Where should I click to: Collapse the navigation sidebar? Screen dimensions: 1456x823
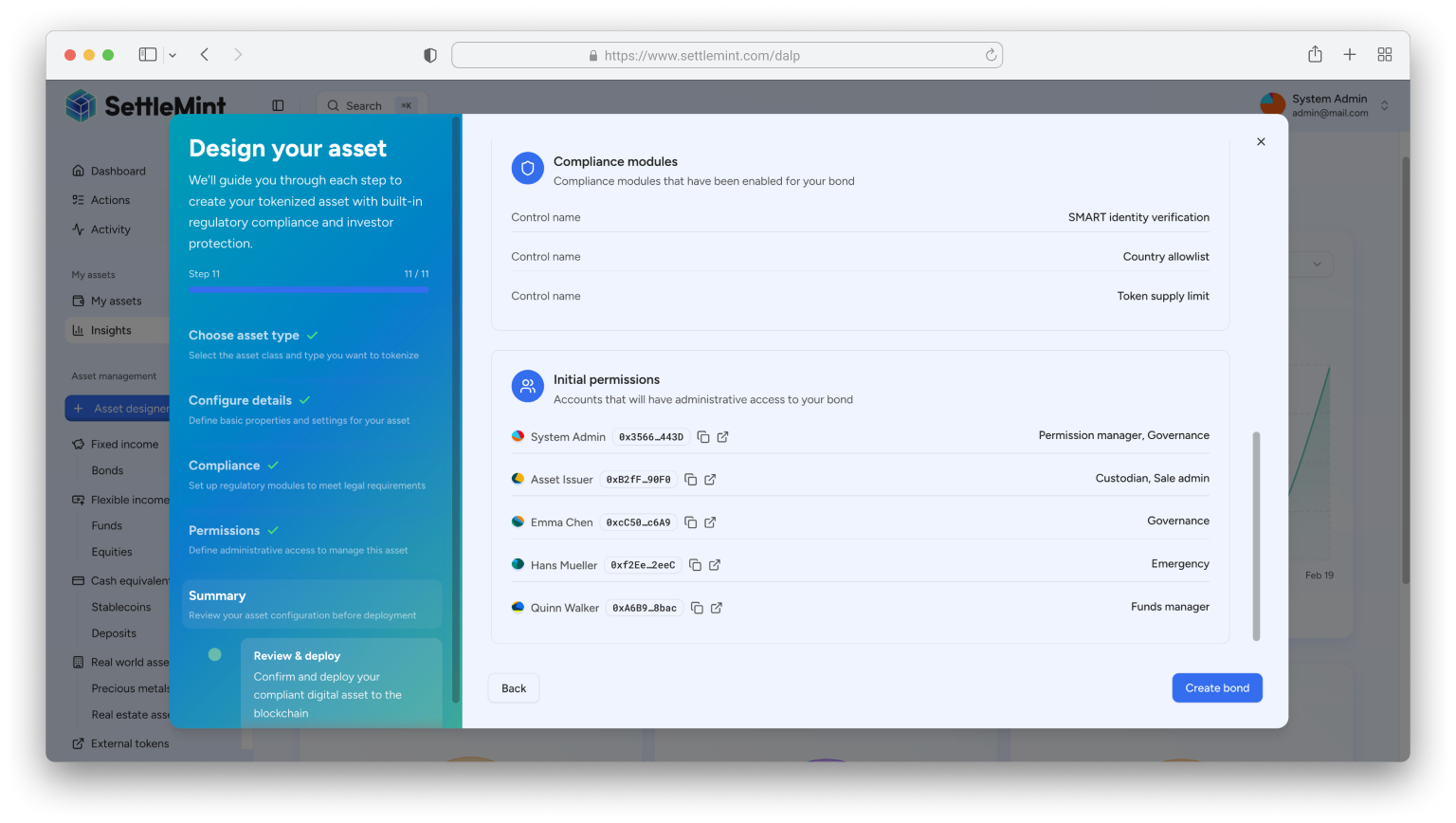[278, 105]
